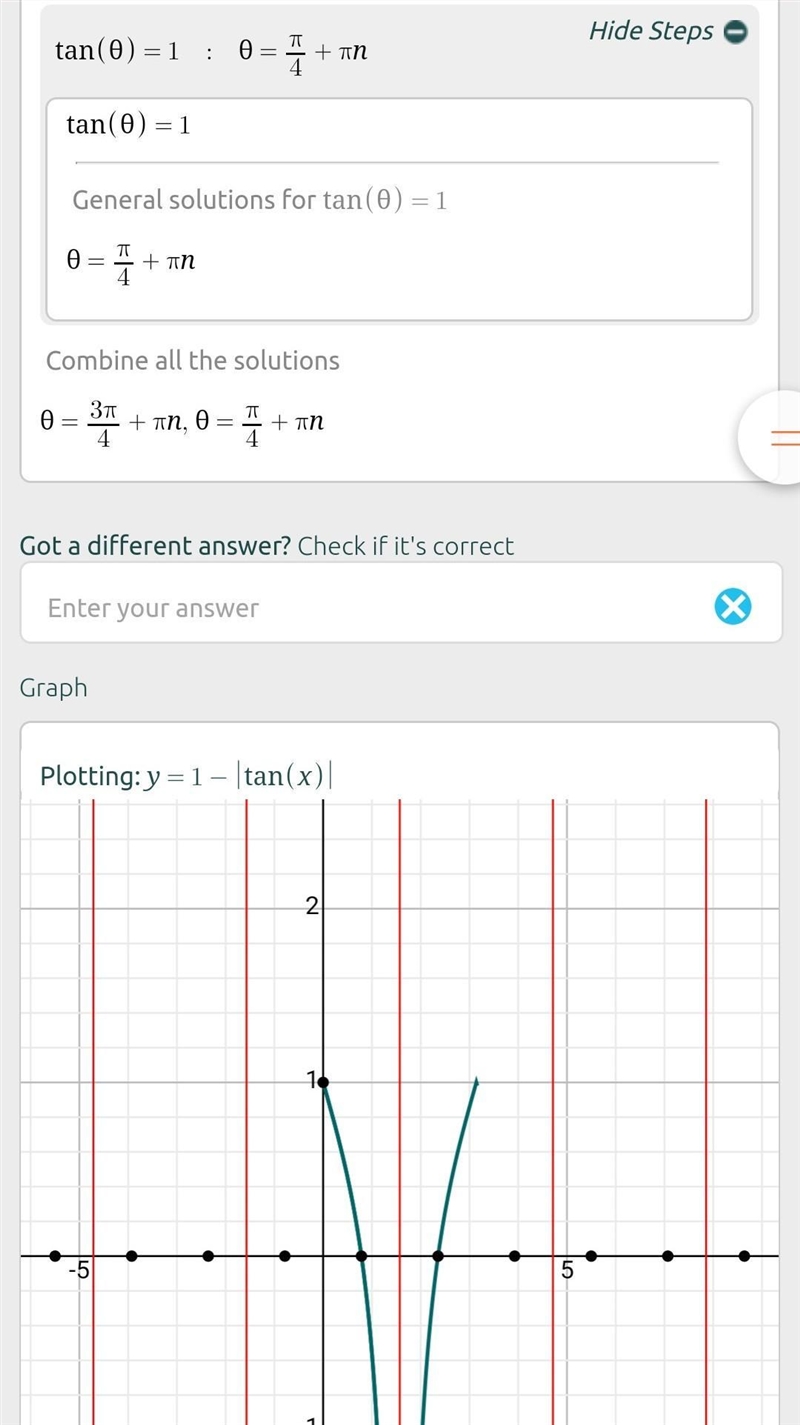Select the dot where the curve descends through the x-axis
This screenshot has height=1425, width=800.
pyautogui.click(x=362, y=1256)
